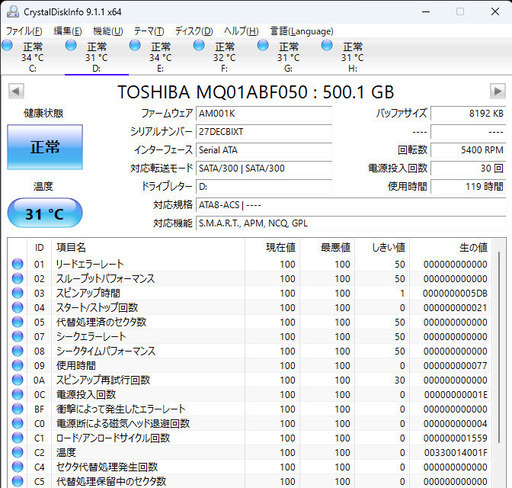Click the serial number field 27DECBIXT
The width and height of the screenshot is (512, 488).
pos(264,132)
